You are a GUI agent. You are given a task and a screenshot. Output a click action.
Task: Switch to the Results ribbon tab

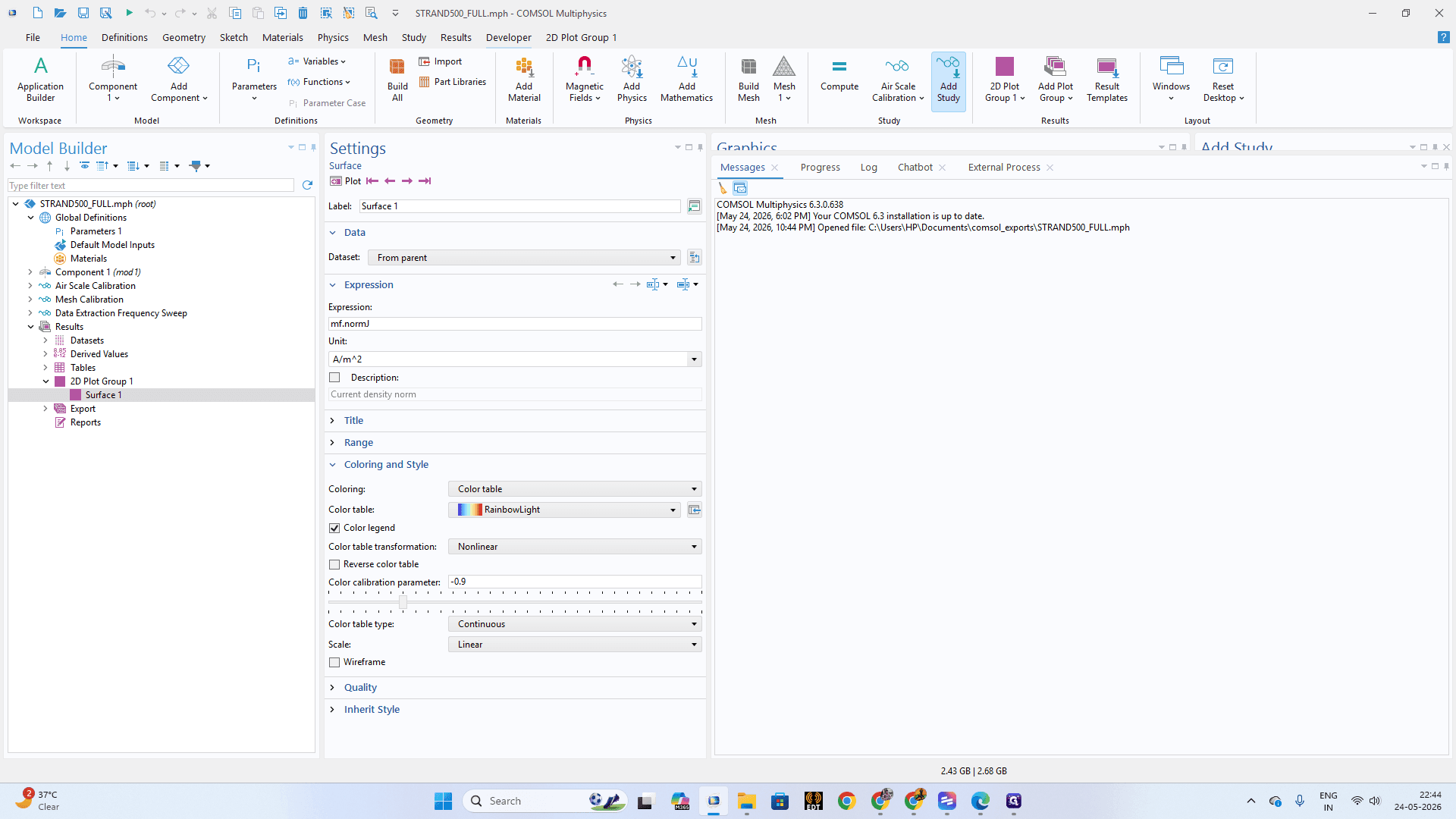(456, 38)
